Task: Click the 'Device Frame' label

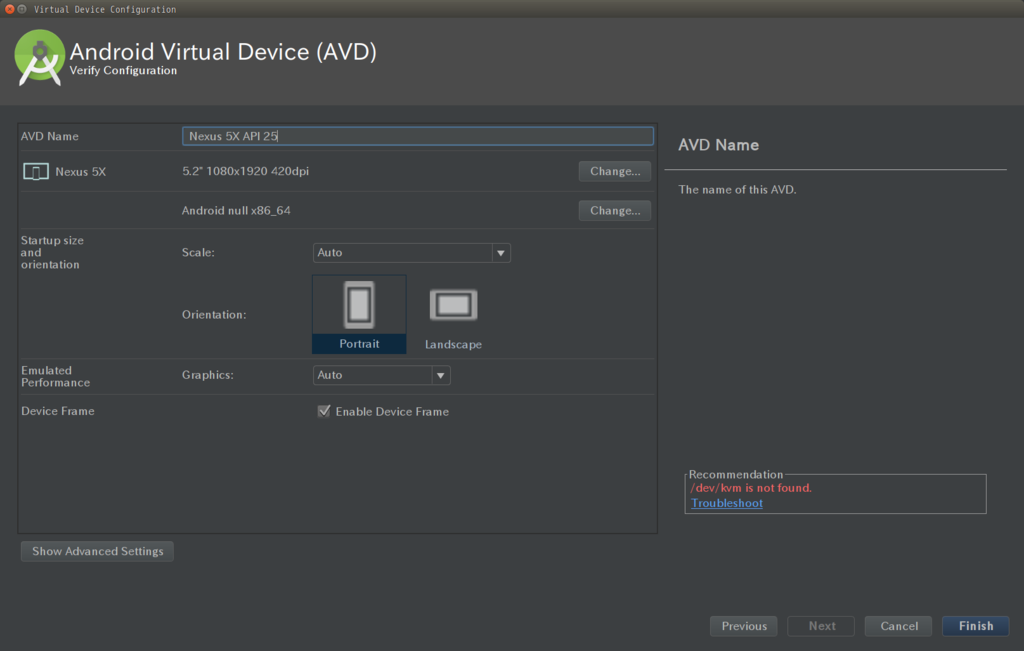Action: coord(57,411)
